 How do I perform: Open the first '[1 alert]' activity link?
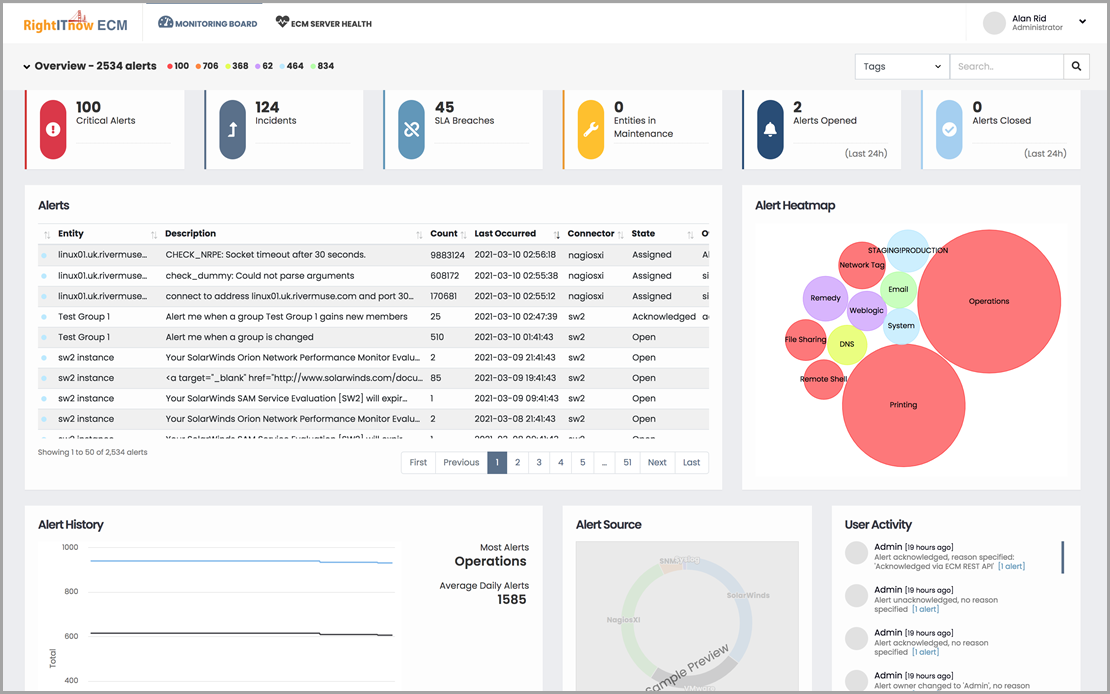tap(1011, 567)
